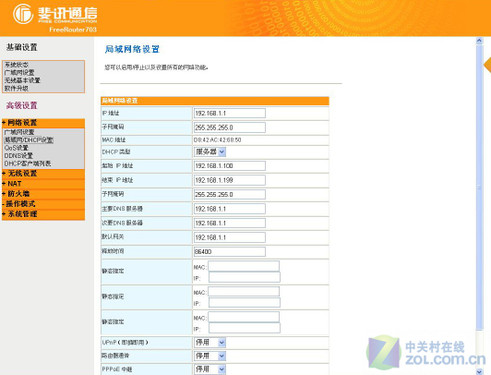Click the 基础设置 sidebar heading
Screen dimensions: 491x375
pos(22,47)
